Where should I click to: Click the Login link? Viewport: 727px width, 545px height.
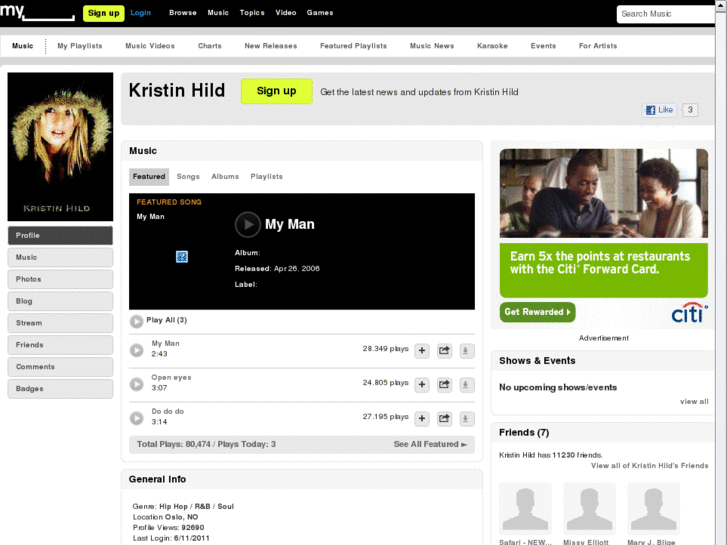140,13
